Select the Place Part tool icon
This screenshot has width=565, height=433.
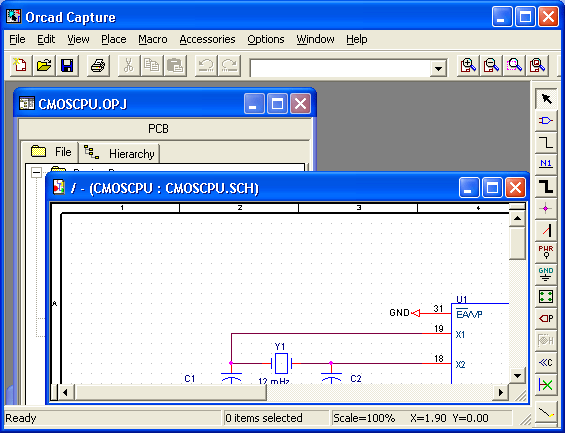click(546, 120)
